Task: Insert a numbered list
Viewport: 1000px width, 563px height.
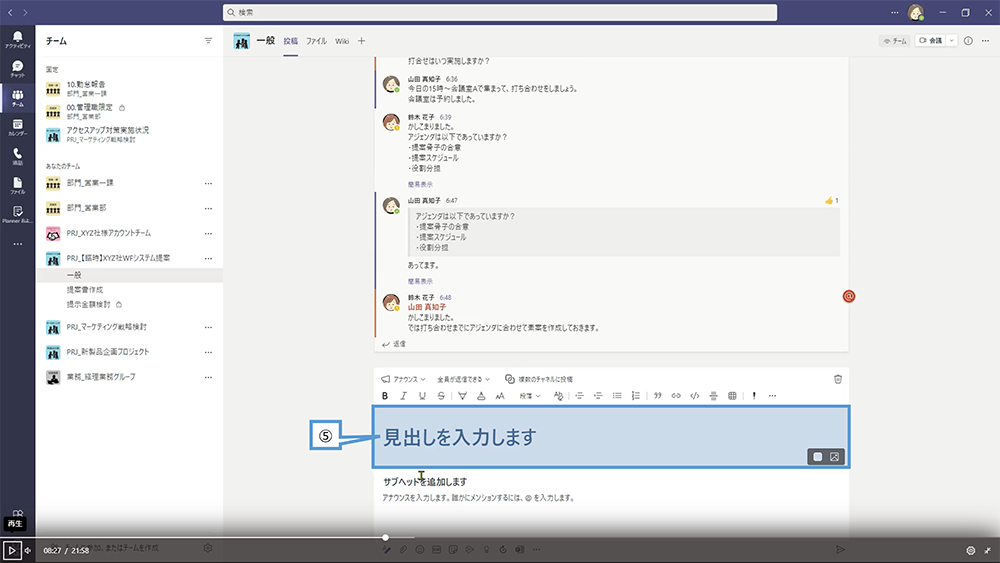Action: pyautogui.click(x=636, y=396)
